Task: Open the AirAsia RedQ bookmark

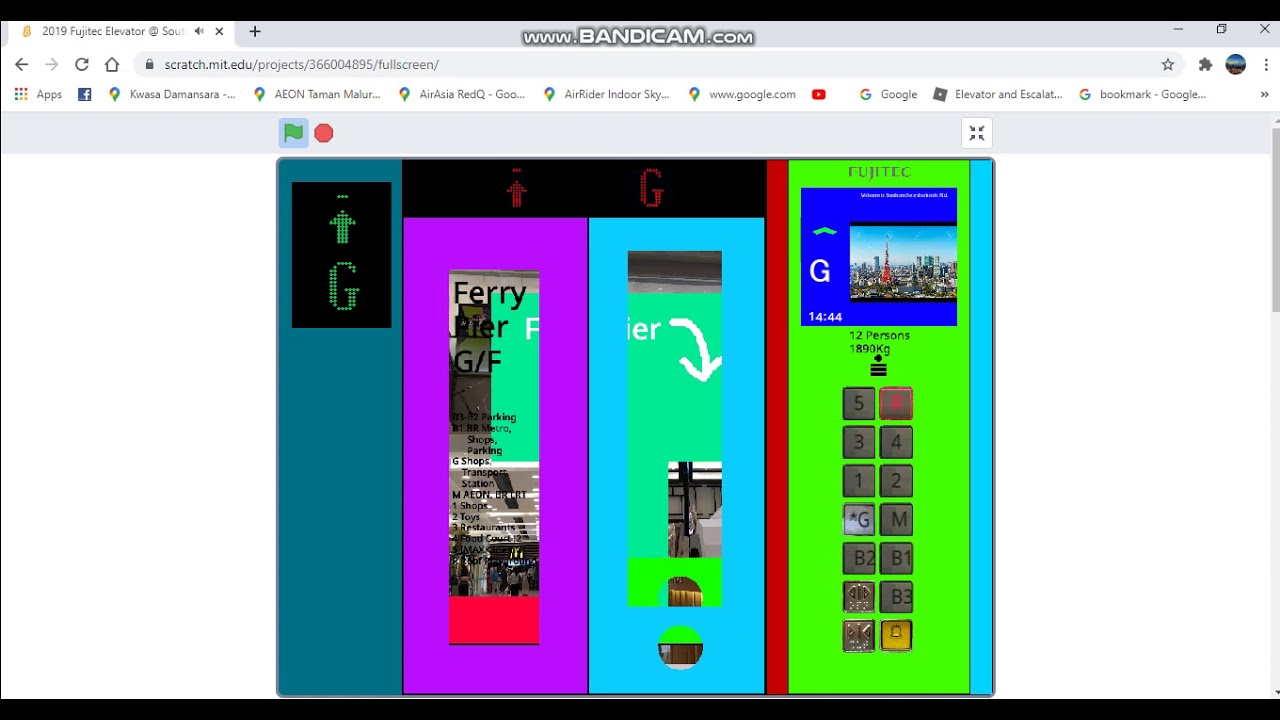Action: pos(461,94)
